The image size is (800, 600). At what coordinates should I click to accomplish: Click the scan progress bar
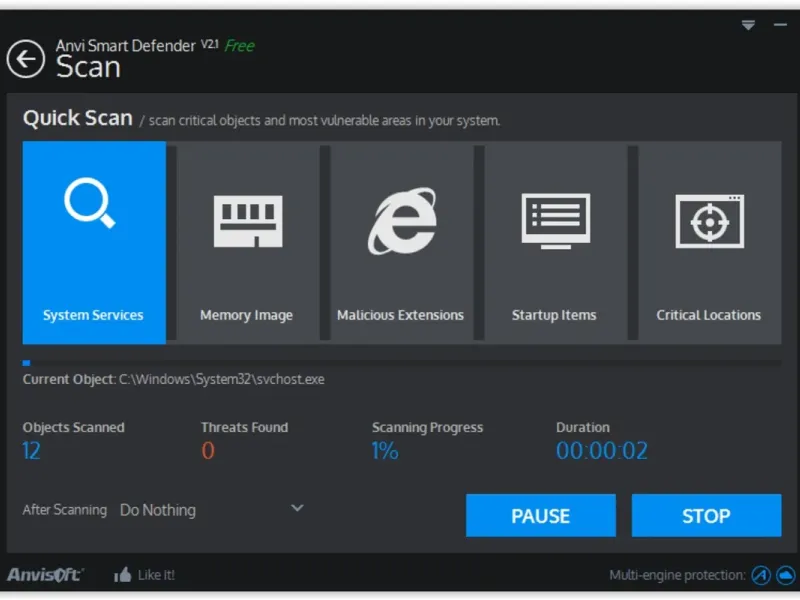coord(402,363)
